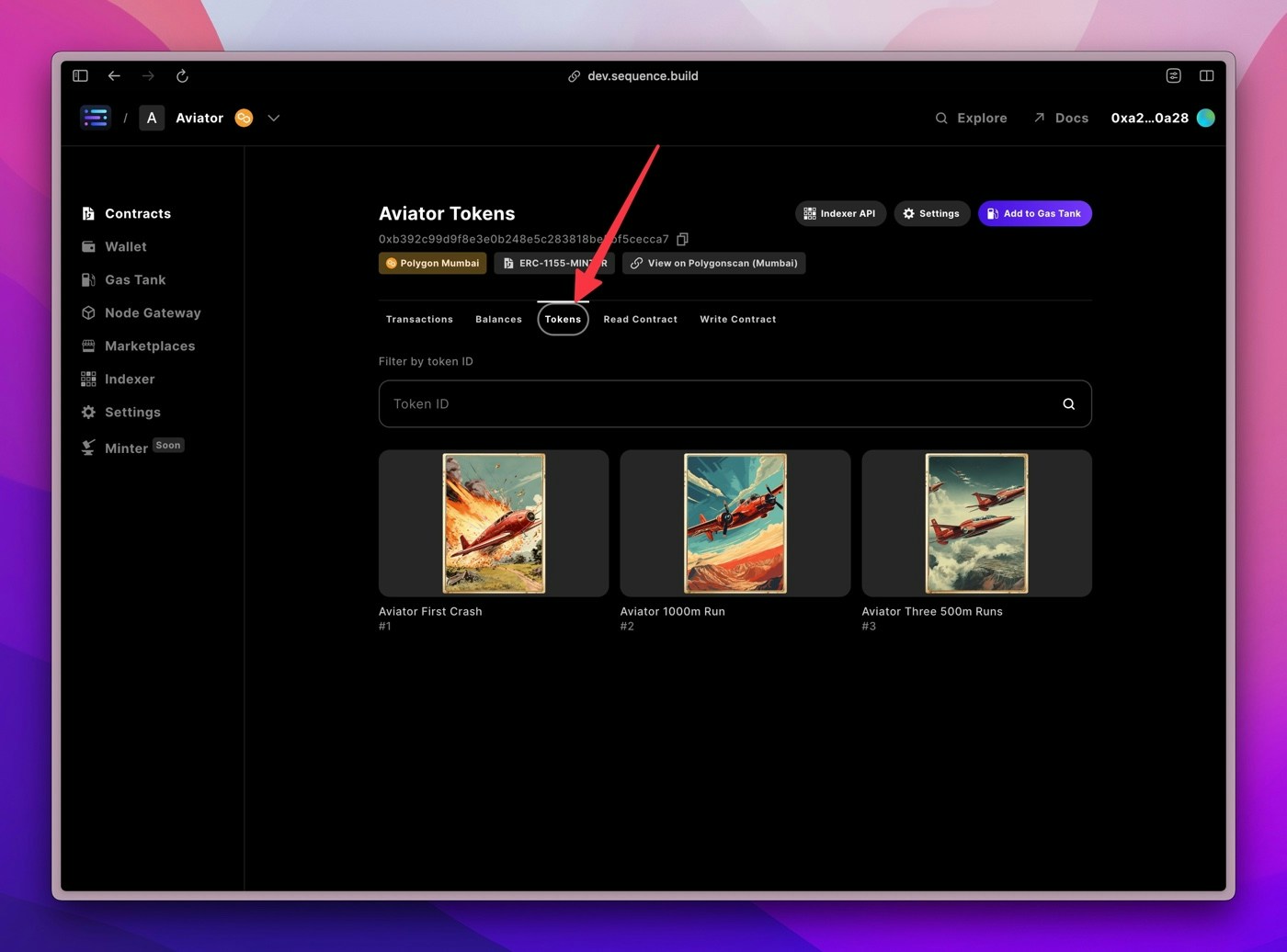Click the search icon in the Token ID field

(x=1068, y=404)
